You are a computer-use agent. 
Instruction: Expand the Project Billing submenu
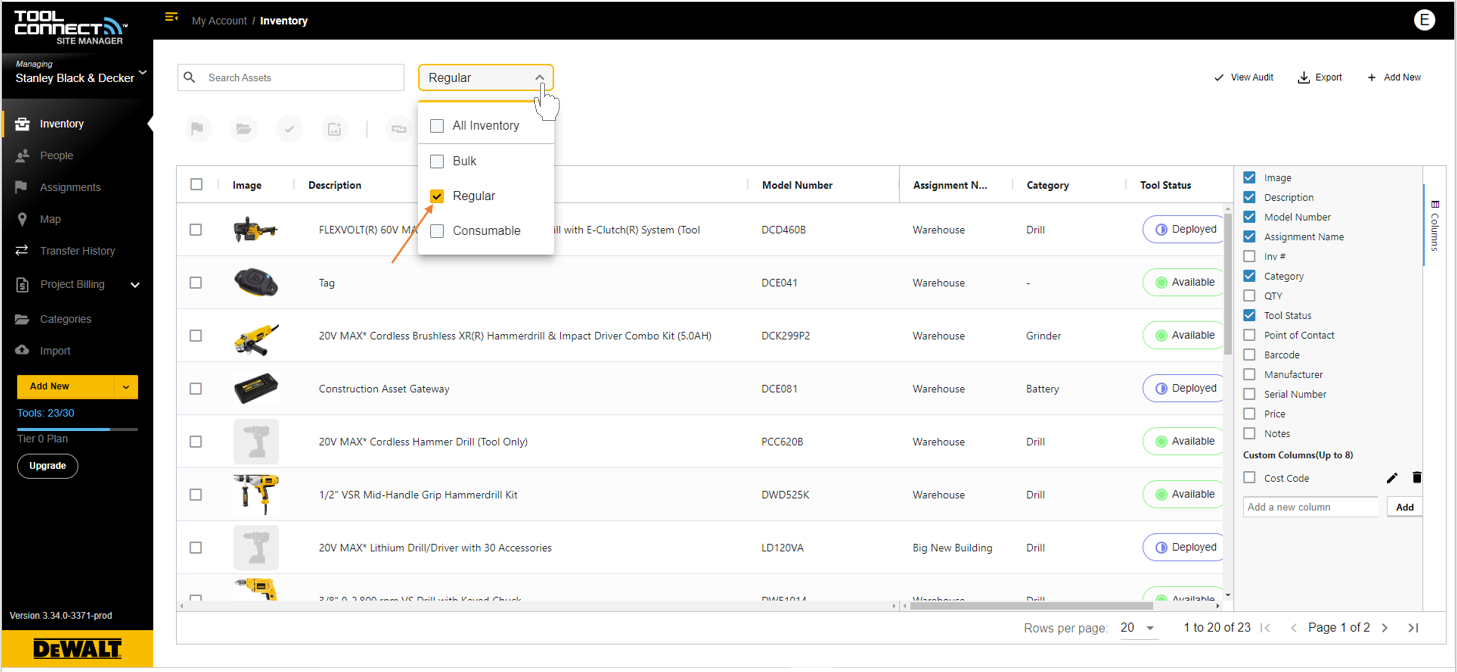(x=135, y=285)
